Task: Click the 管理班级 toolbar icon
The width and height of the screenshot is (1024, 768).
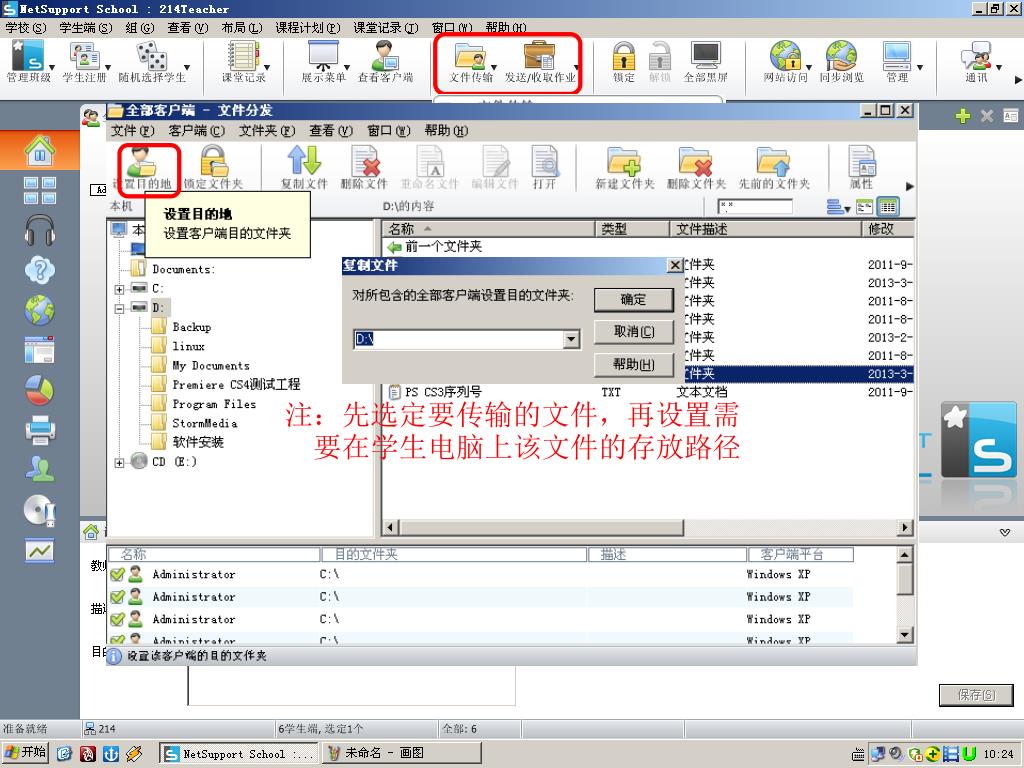Action: [28, 61]
